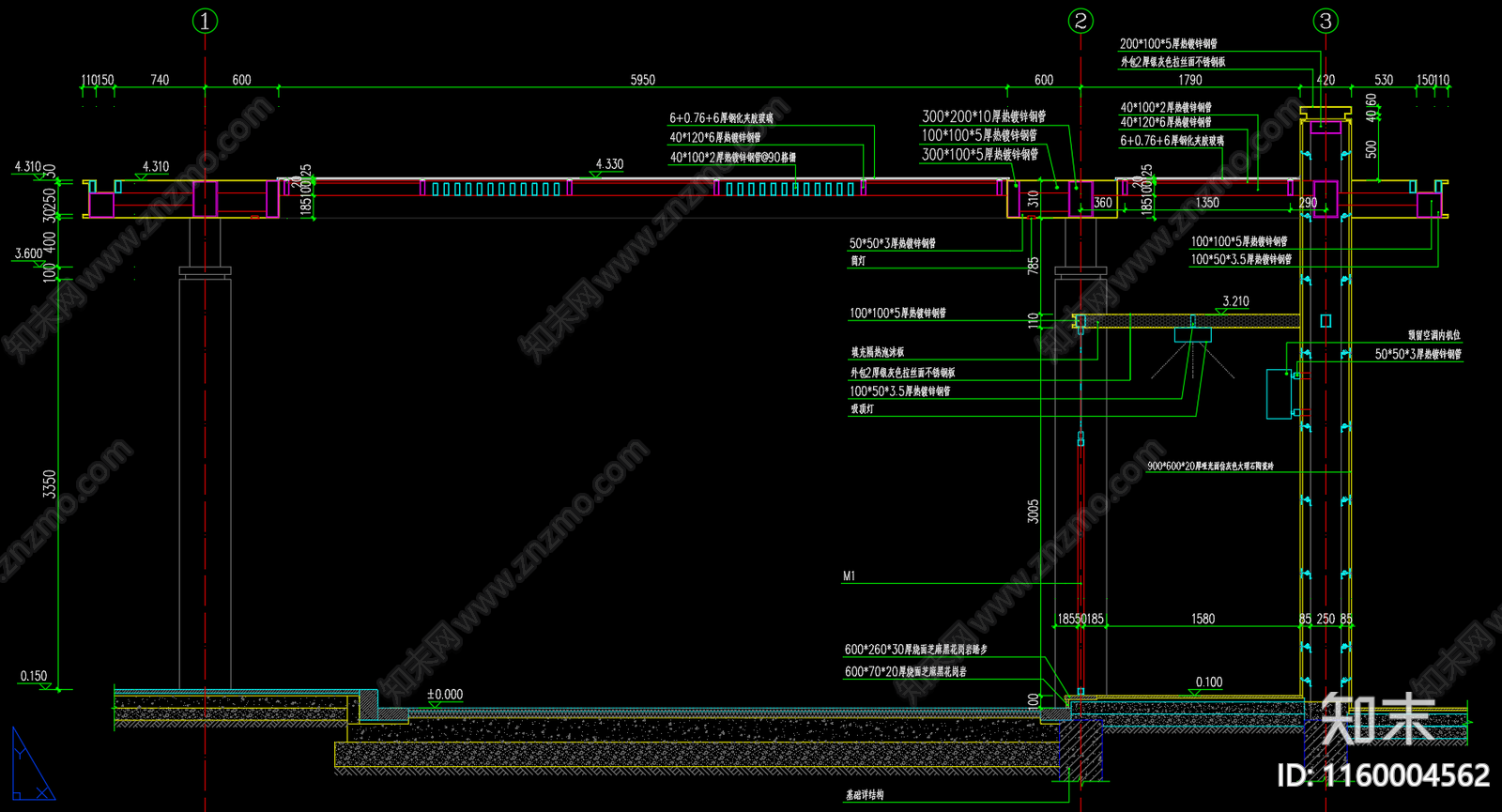The image size is (1502, 812).
Task: Select grid axis bubble number 2
Action: tap(1081, 21)
